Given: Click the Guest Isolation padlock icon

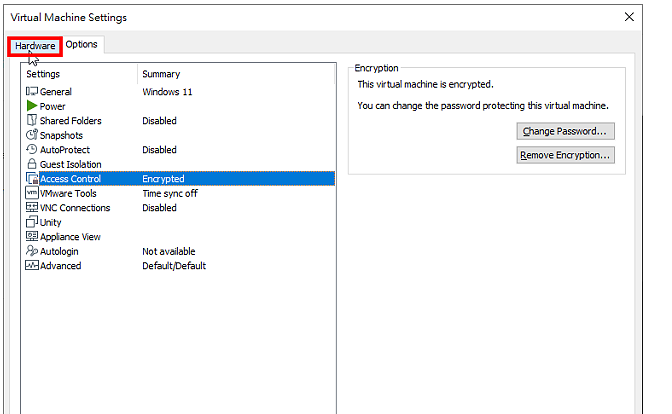Looking at the screenshot, I should pyautogui.click(x=32, y=164).
